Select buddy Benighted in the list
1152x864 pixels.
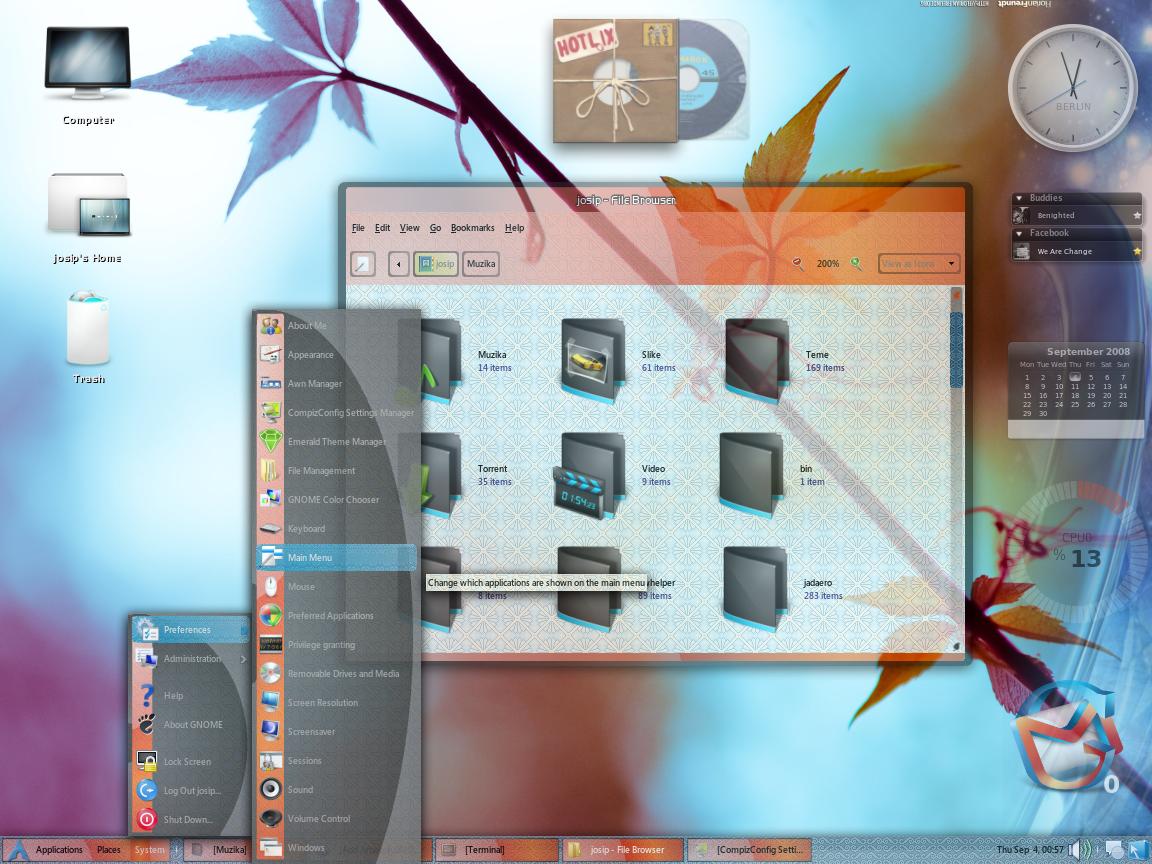click(1076, 215)
